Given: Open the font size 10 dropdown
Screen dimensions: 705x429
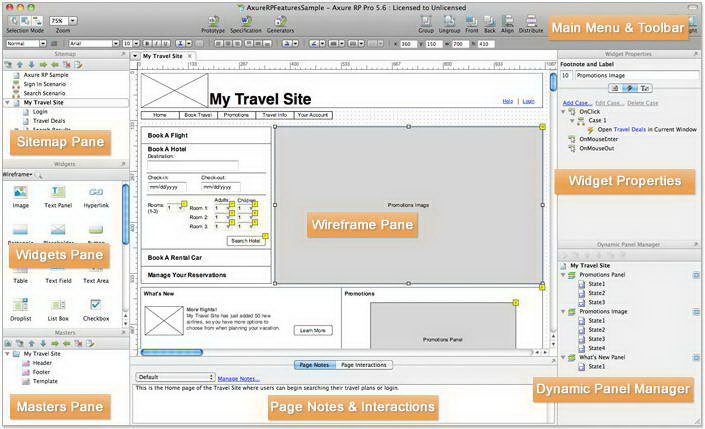Looking at the screenshot, I should [136, 44].
